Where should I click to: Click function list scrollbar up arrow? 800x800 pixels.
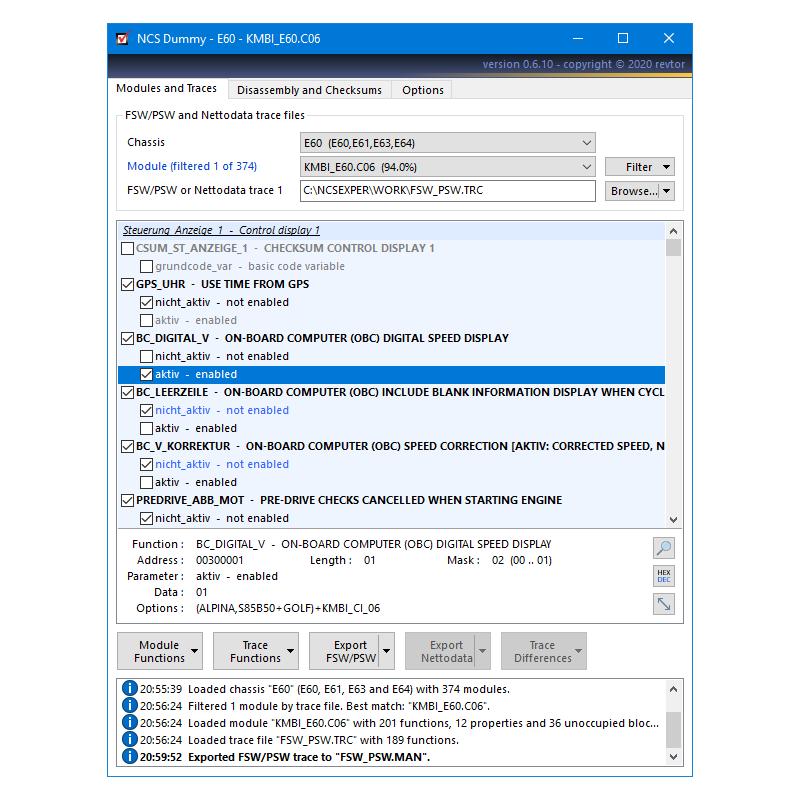[x=673, y=231]
